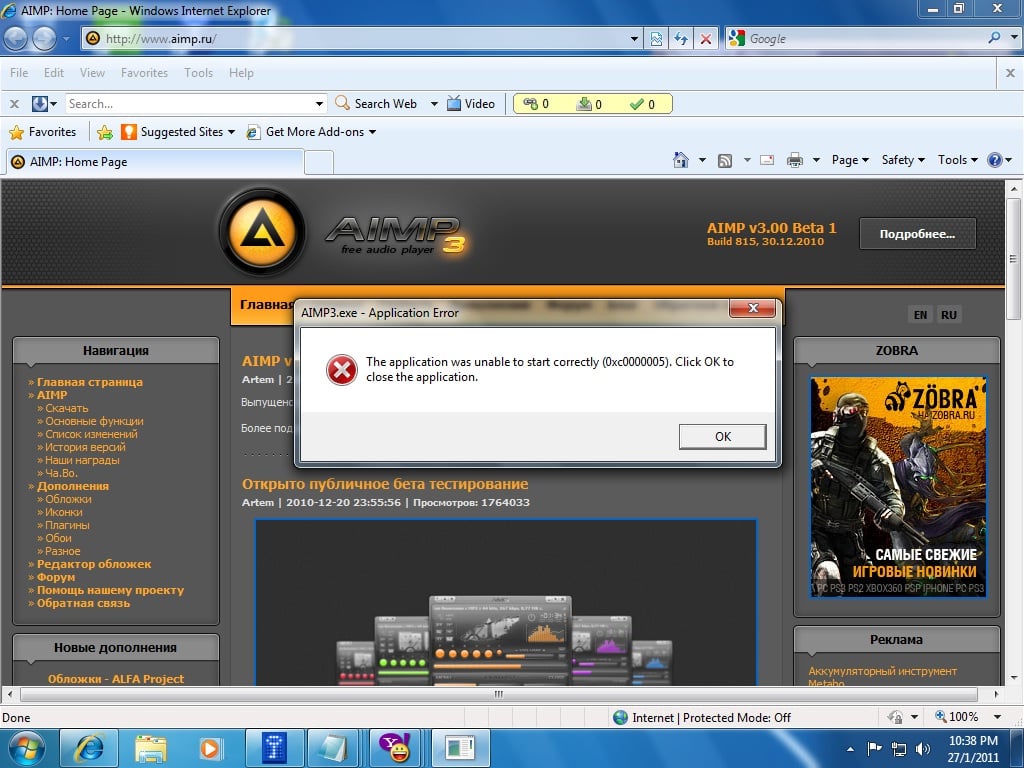Click the Video toolbar button
Screen dimensions: 1024x768
point(471,103)
